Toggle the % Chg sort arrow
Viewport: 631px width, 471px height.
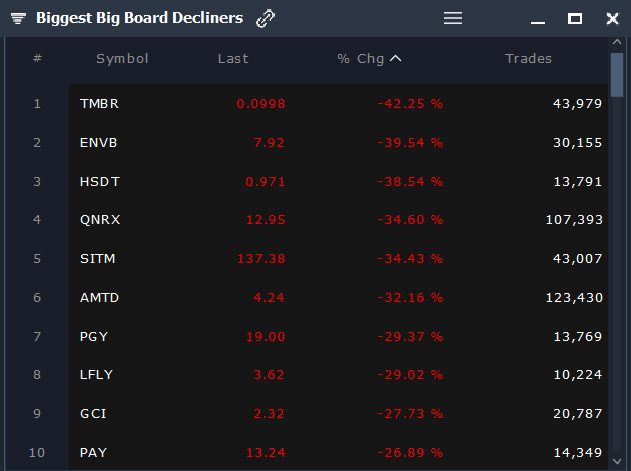pyautogui.click(x=396, y=59)
